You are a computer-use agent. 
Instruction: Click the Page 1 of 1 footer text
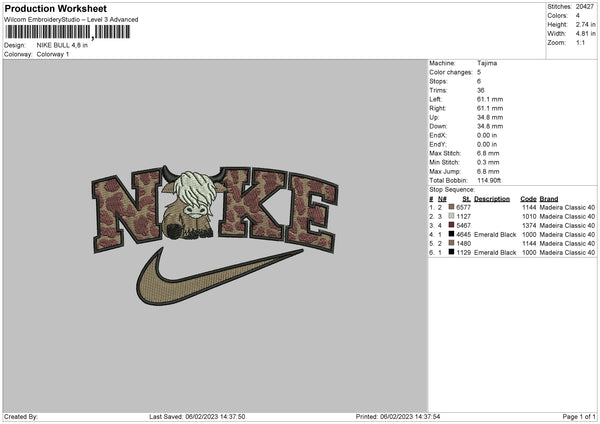point(579,417)
